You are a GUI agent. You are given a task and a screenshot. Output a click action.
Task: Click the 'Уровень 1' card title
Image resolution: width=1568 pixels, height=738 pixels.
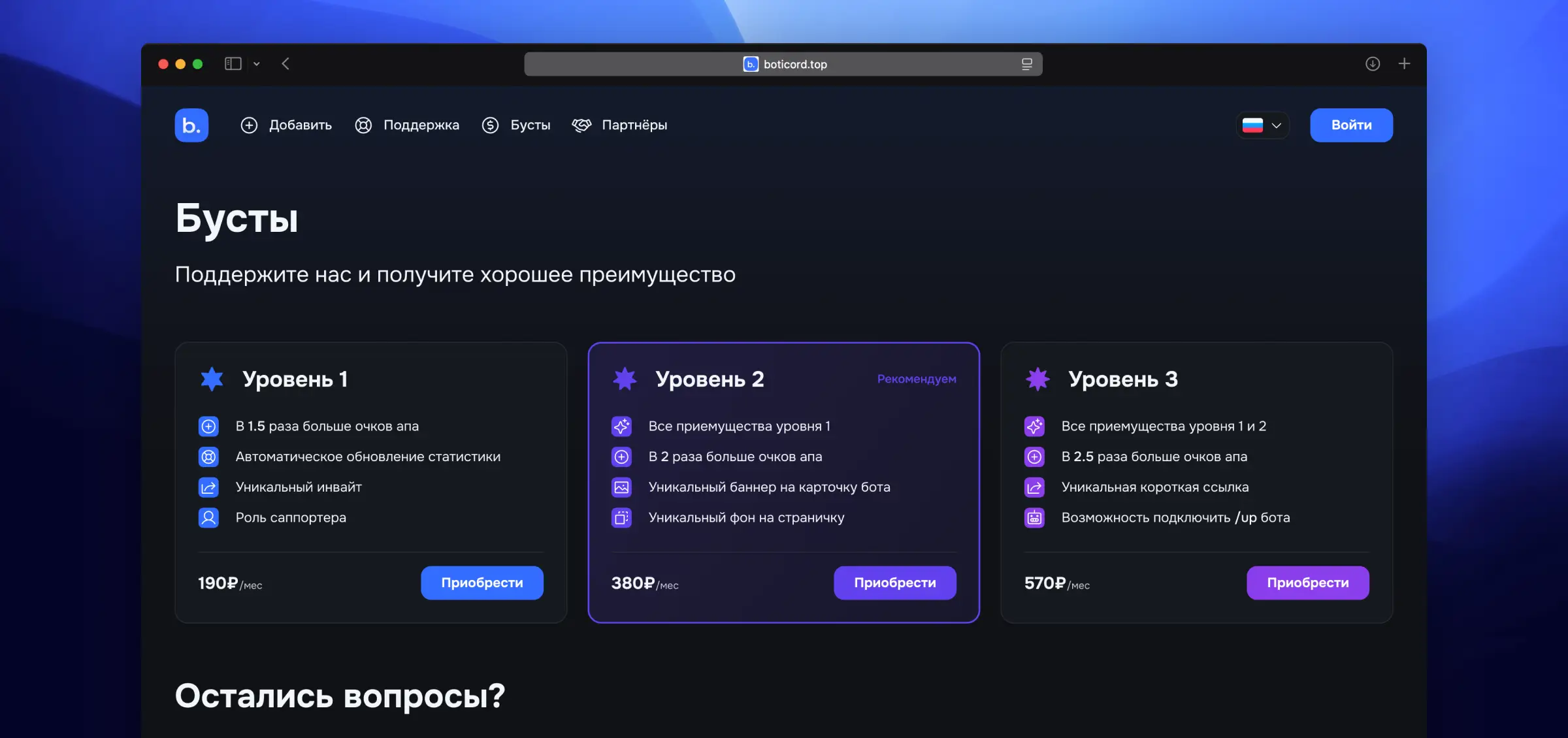click(x=295, y=379)
